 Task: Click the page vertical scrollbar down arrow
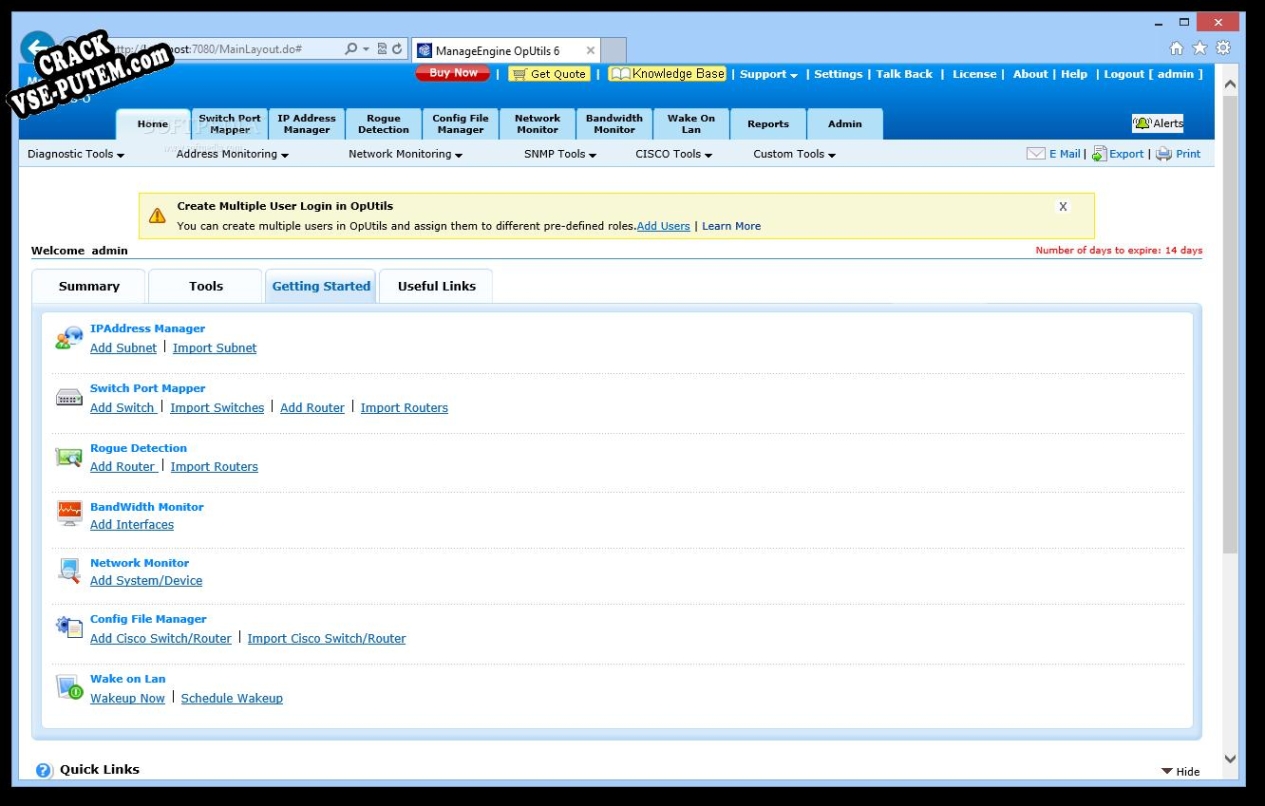coord(1230,759)
